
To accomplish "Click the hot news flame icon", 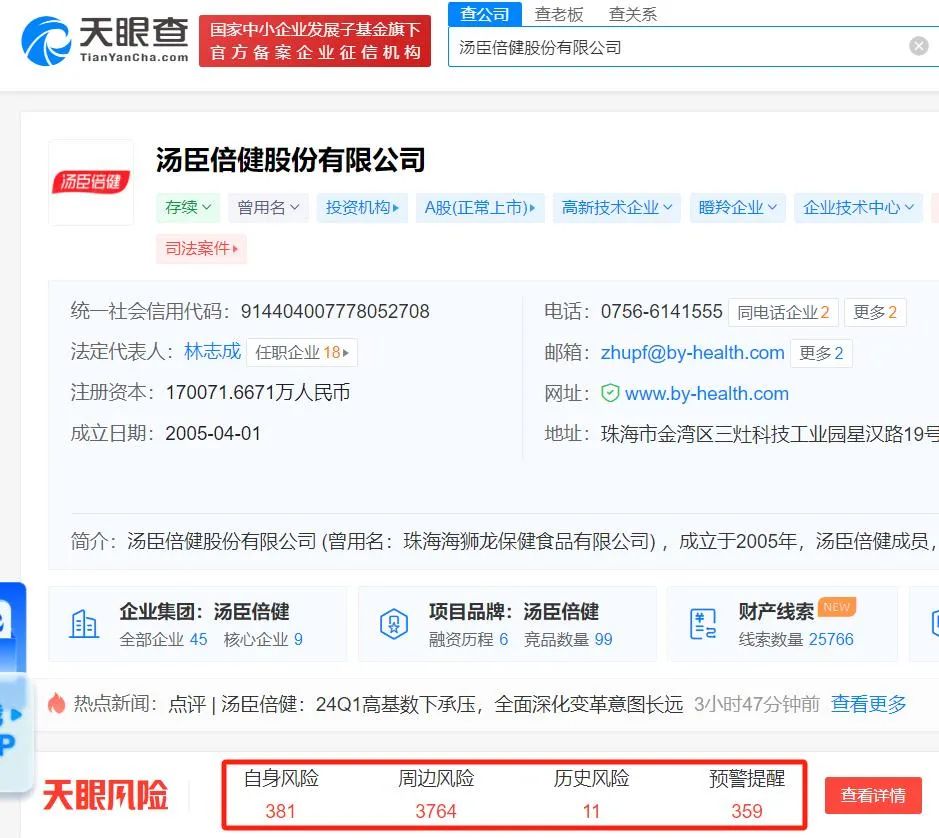I will [56, 703].
